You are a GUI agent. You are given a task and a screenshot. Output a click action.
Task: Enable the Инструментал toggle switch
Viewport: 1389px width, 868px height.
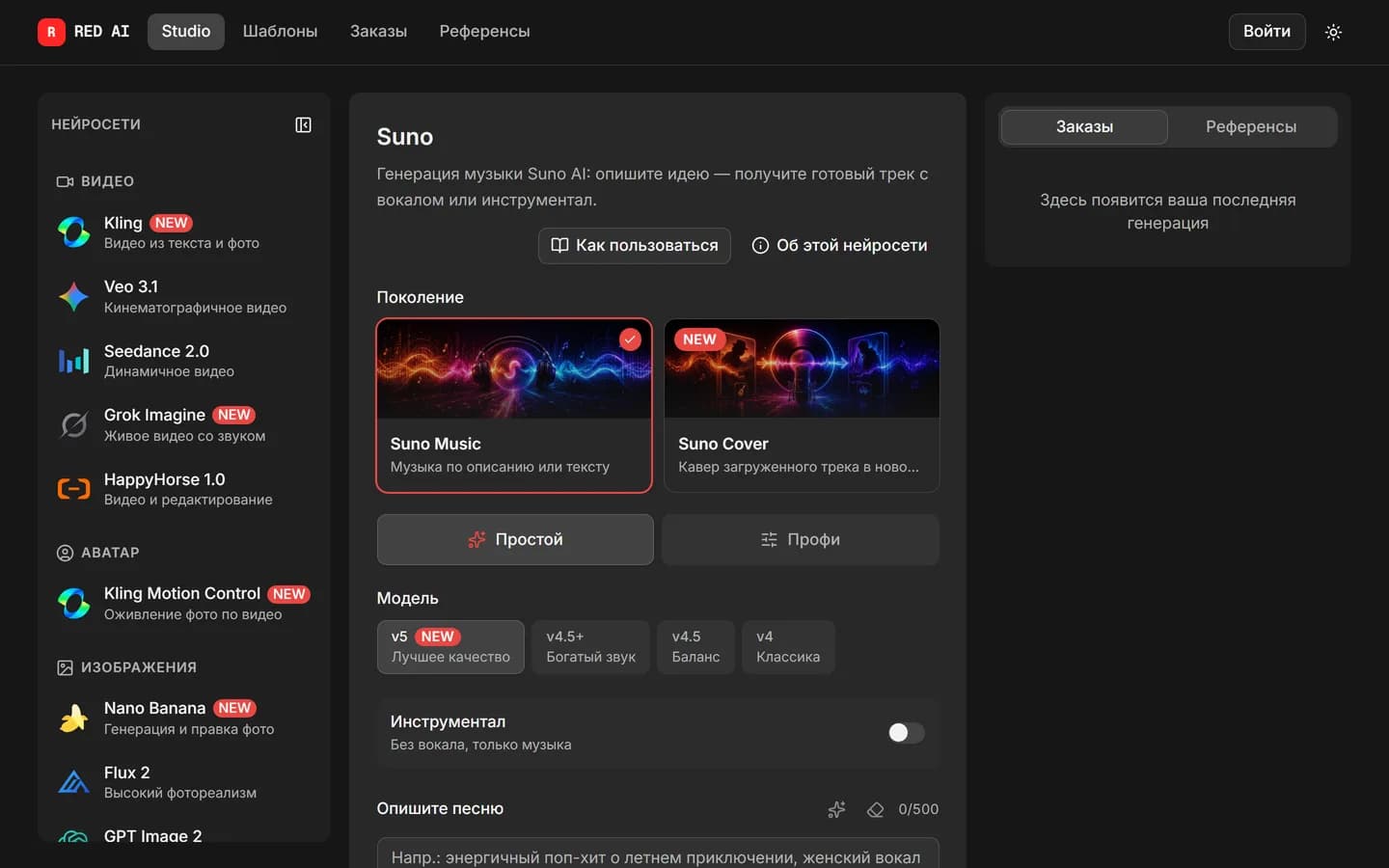point(906,733)
